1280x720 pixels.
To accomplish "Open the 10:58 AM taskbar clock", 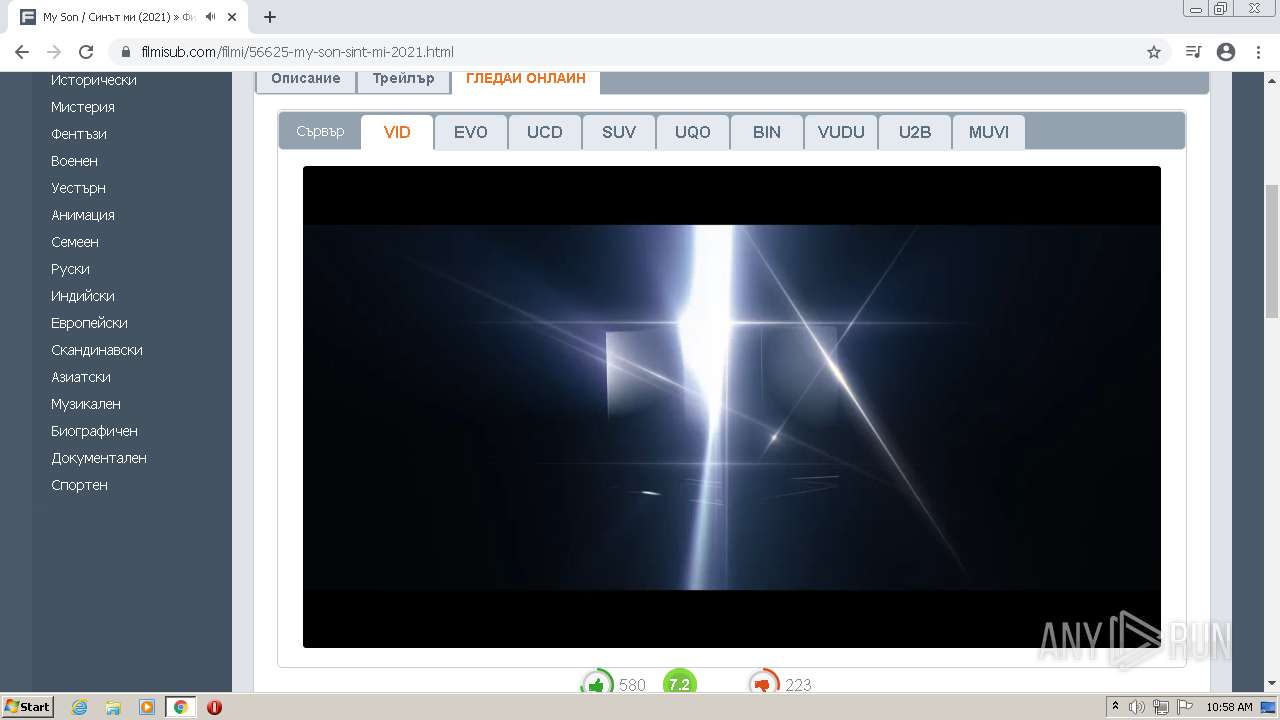I will pos(1229,707).
